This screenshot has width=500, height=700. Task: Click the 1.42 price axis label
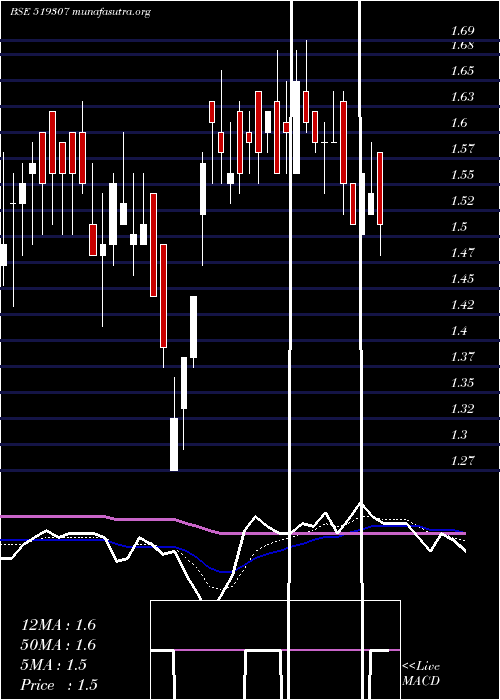462,304
